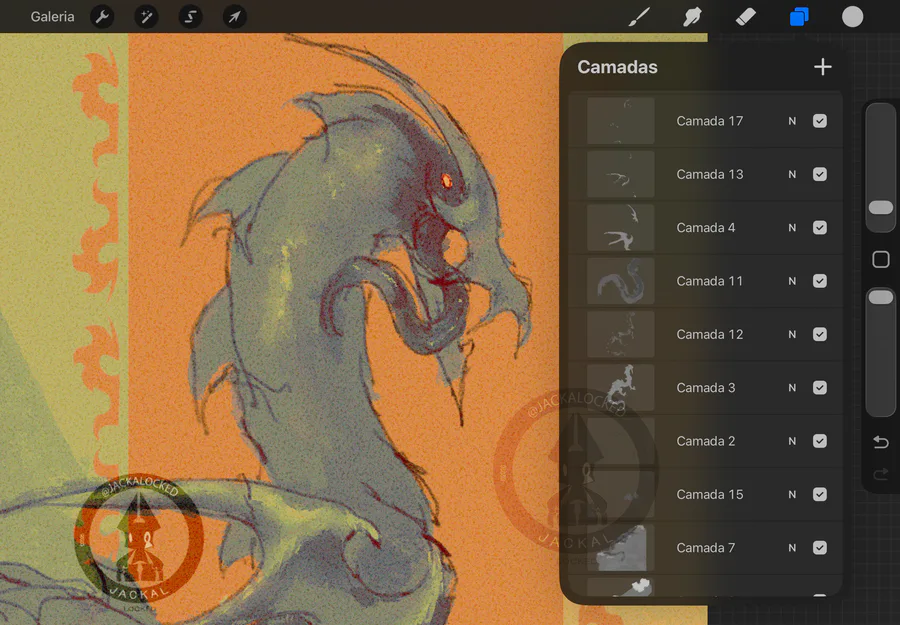Click the Camada 7 layer name
The width and height of the screenshot is (900, 625).
(x=705, y=548)
